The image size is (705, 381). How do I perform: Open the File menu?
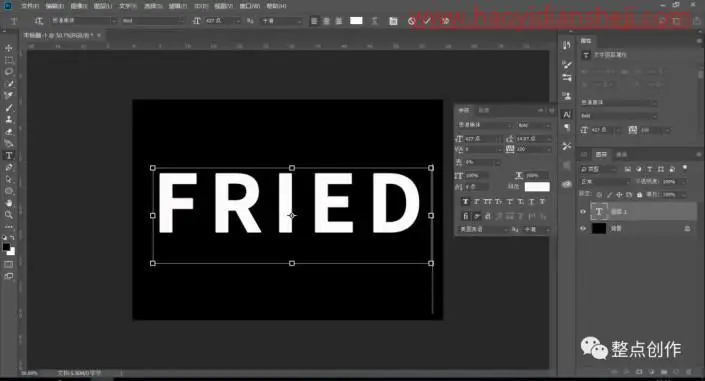30,6
